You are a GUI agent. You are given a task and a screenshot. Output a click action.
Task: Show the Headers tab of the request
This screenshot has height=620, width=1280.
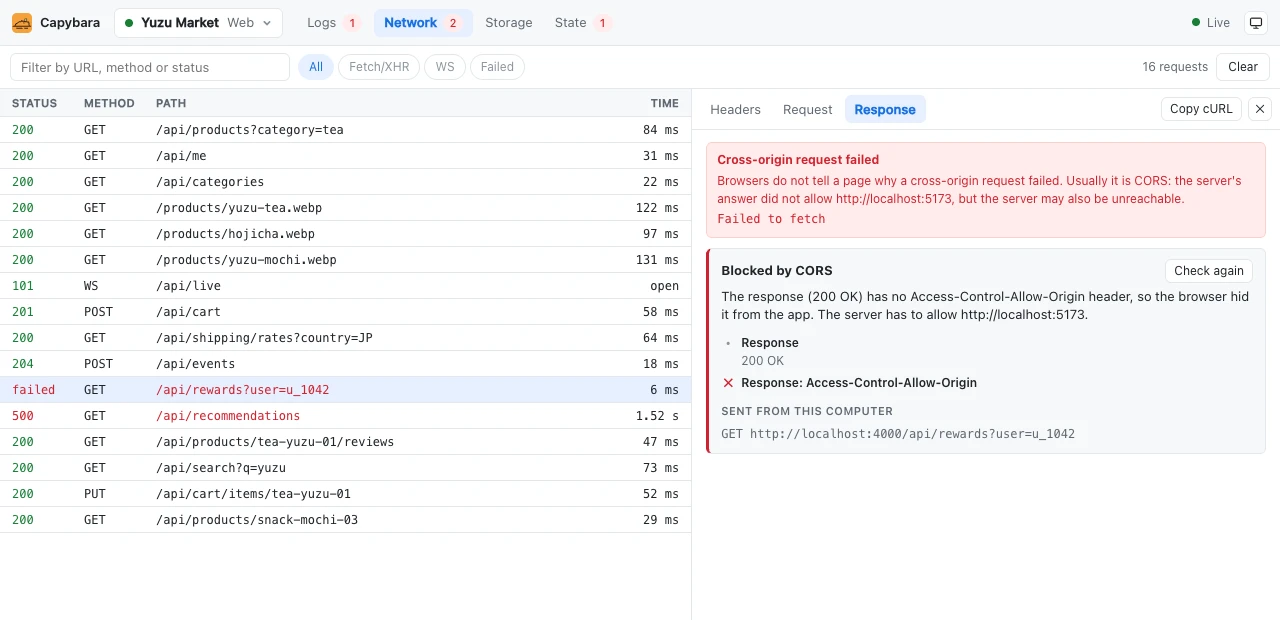(x=736, y=109)
